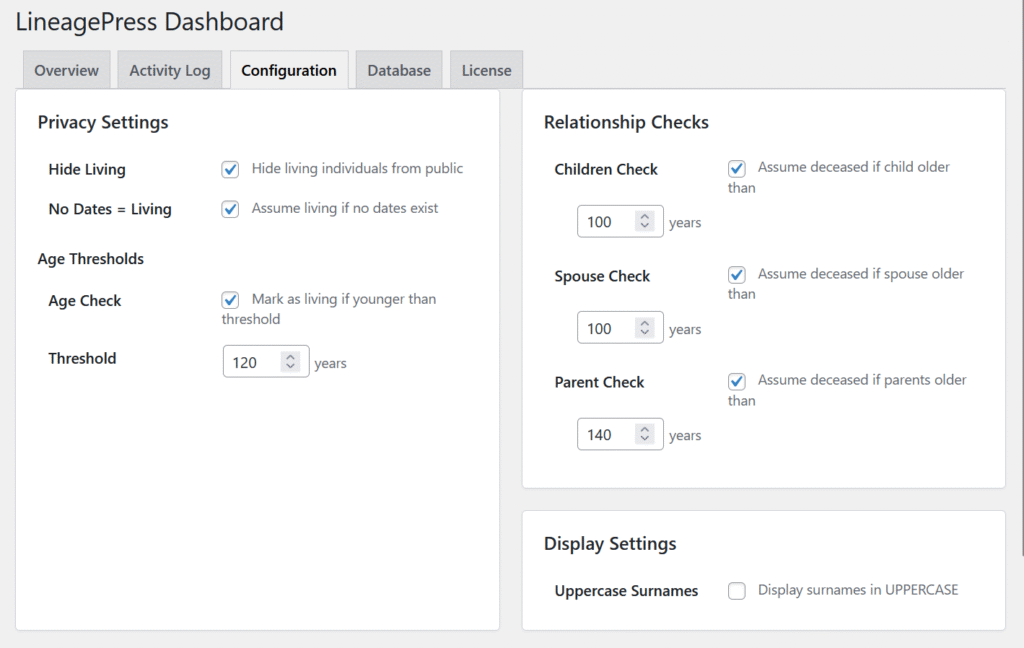Click the Threshold field's up arrow
This screenshot has height=648, width=1024.
pyautogui.click(x=291, y=357)
